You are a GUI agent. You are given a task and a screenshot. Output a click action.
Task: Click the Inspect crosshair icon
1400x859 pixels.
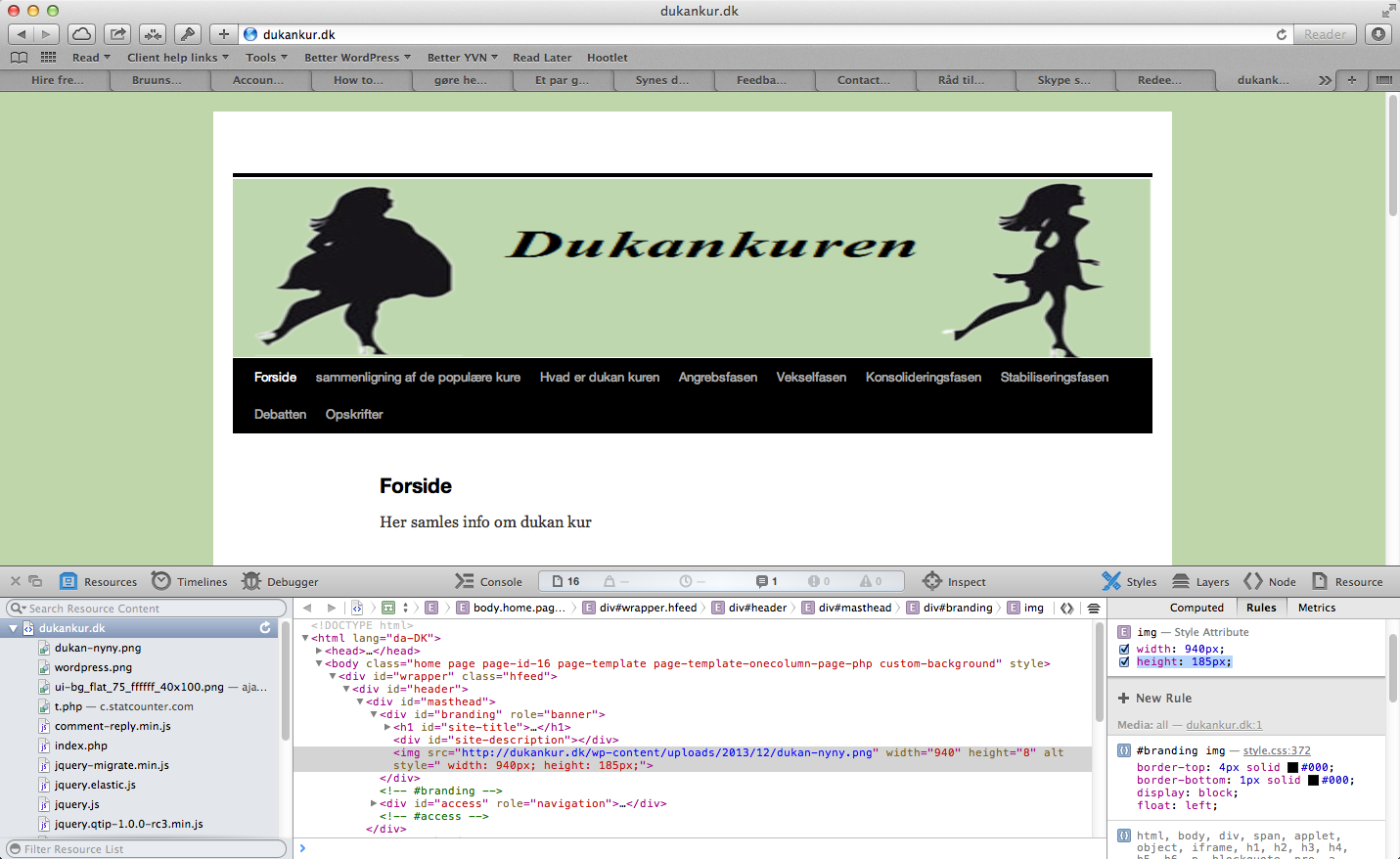point(932,581)
